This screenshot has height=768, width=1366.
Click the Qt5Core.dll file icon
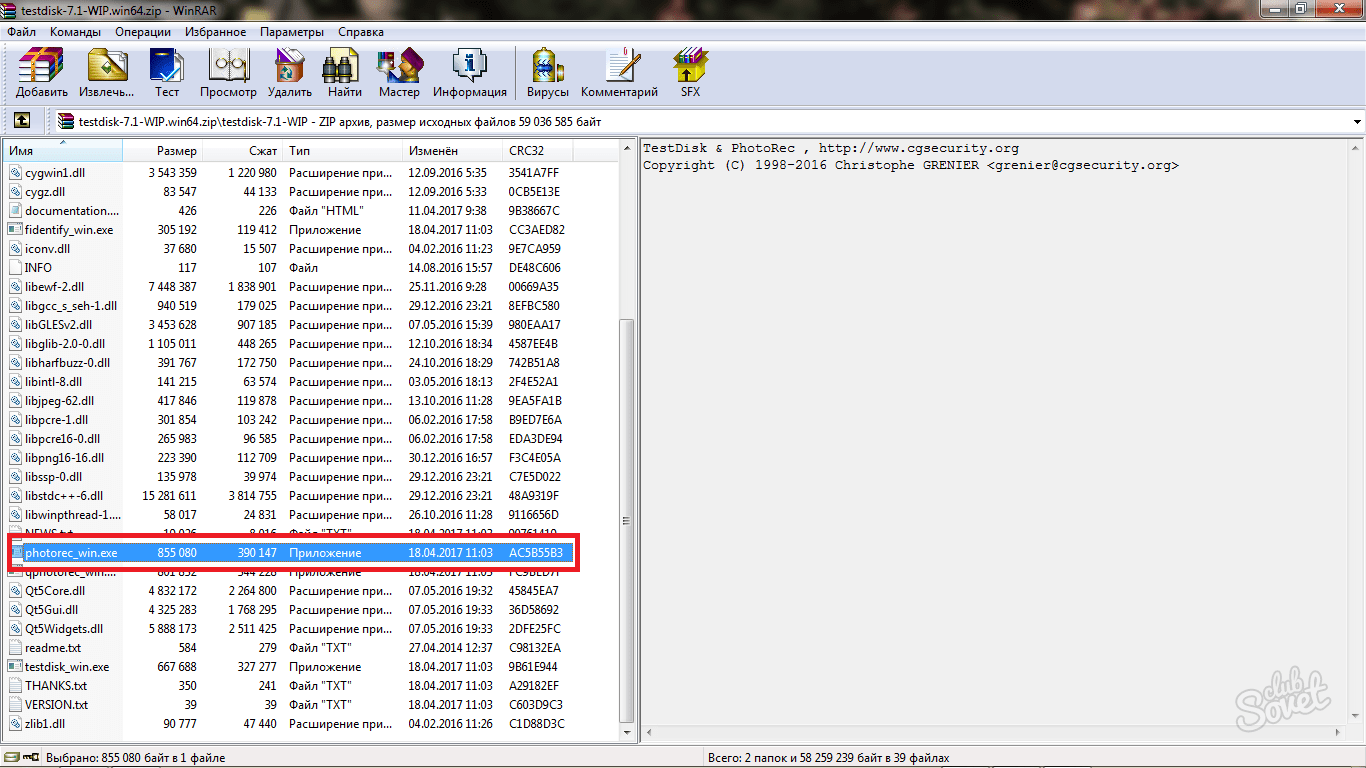point(15,590)
